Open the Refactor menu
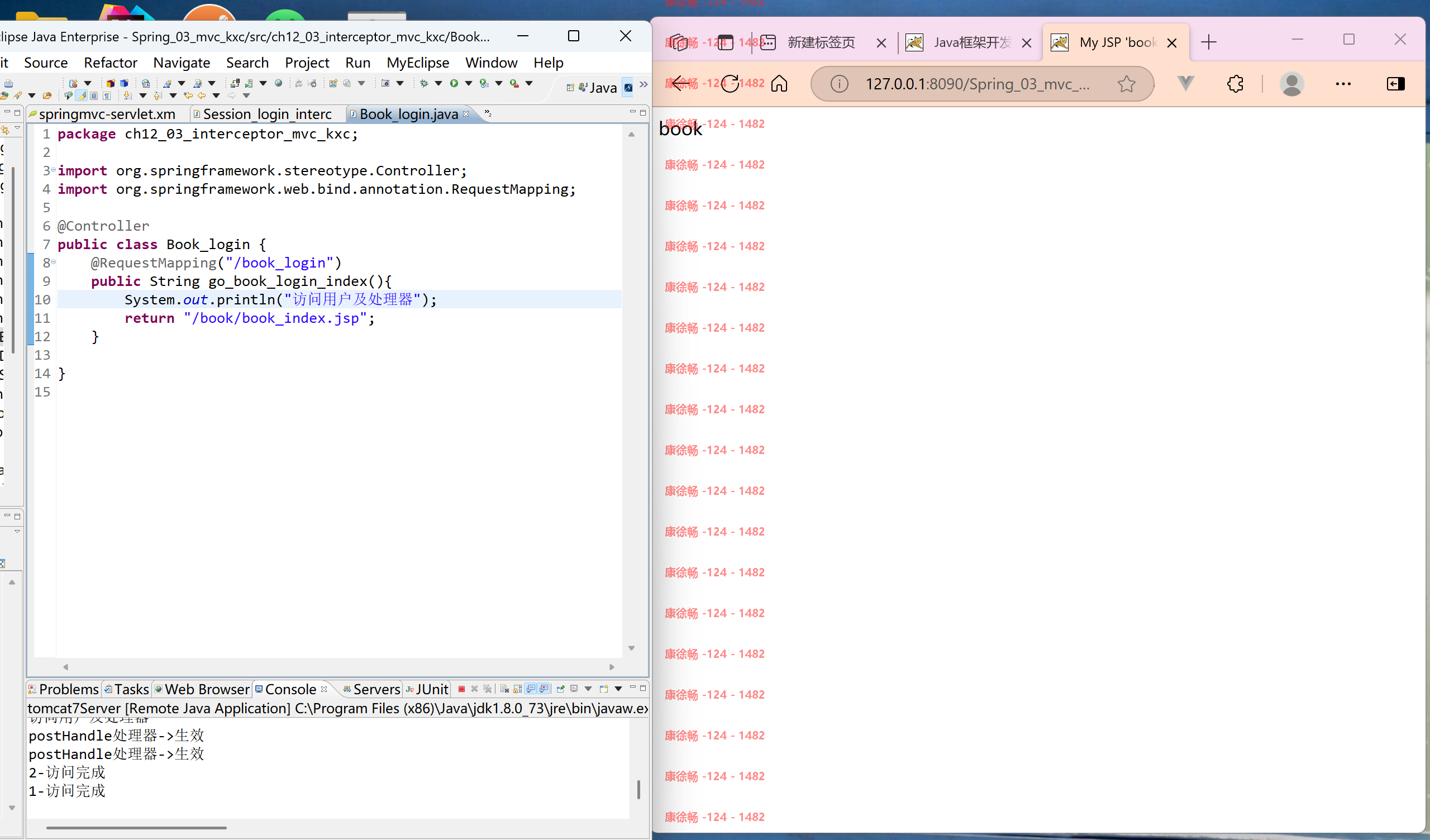1430x840 pixels. 111,63
